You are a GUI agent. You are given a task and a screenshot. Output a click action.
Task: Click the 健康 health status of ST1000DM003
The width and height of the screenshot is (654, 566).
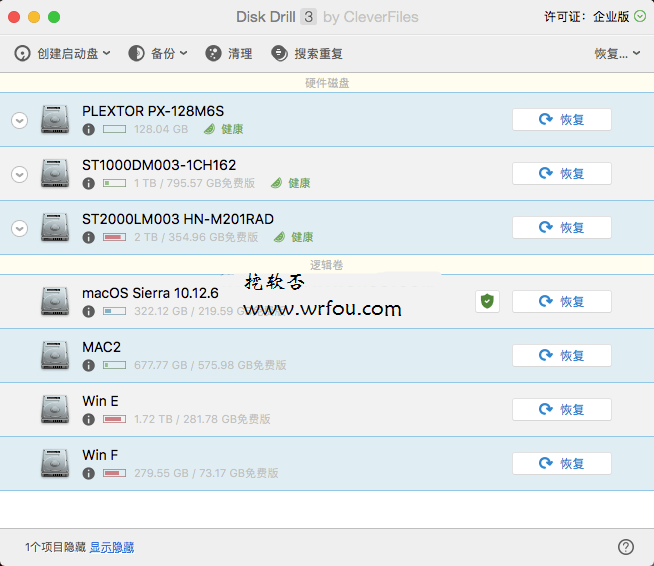pos(291,183)
